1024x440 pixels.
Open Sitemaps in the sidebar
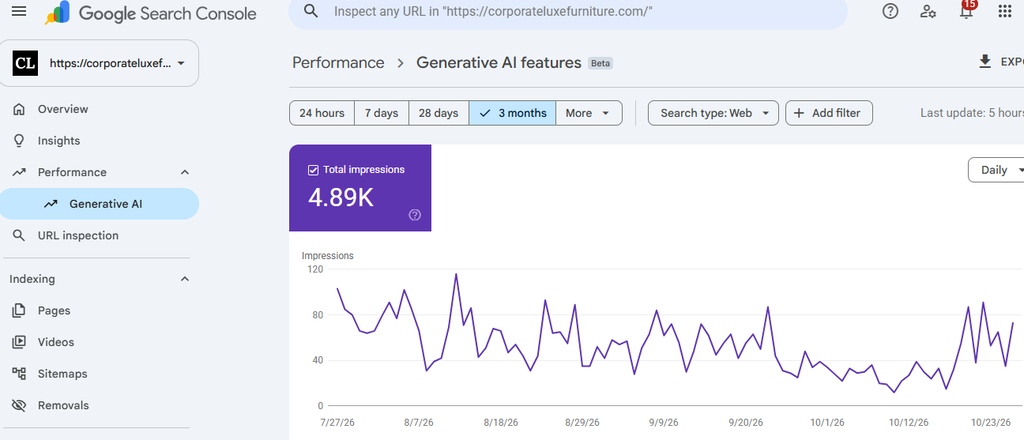[x=99, y=374]
